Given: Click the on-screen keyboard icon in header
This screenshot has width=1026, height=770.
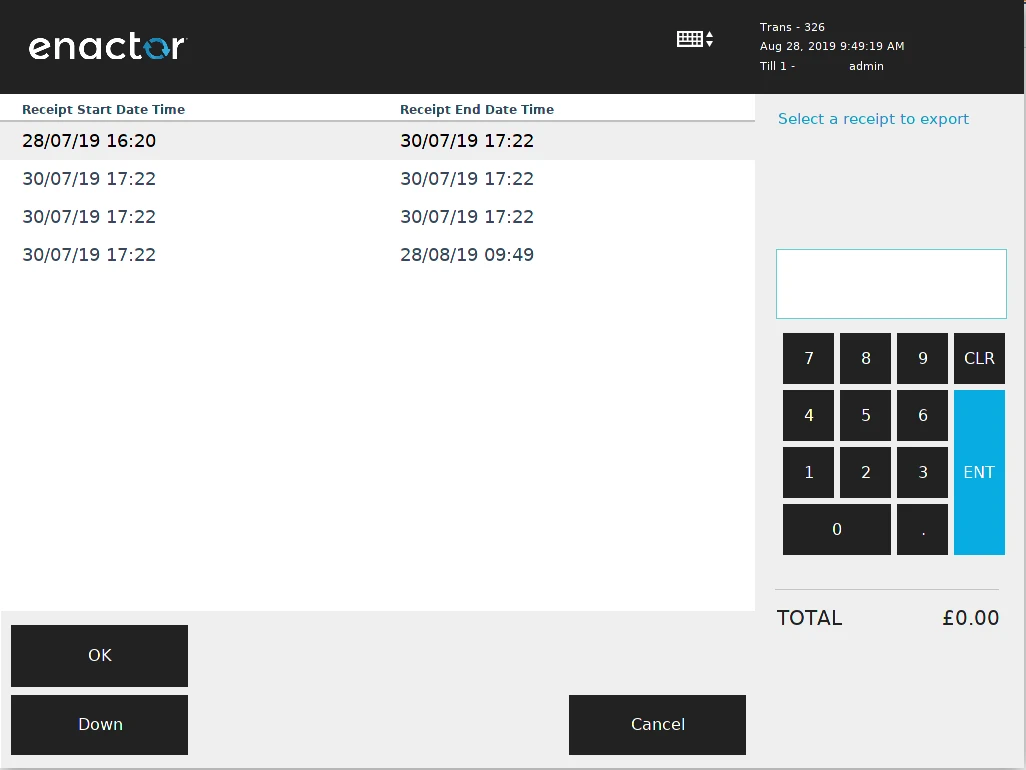Looking at the screenshot, I should (x=694, y=39).
